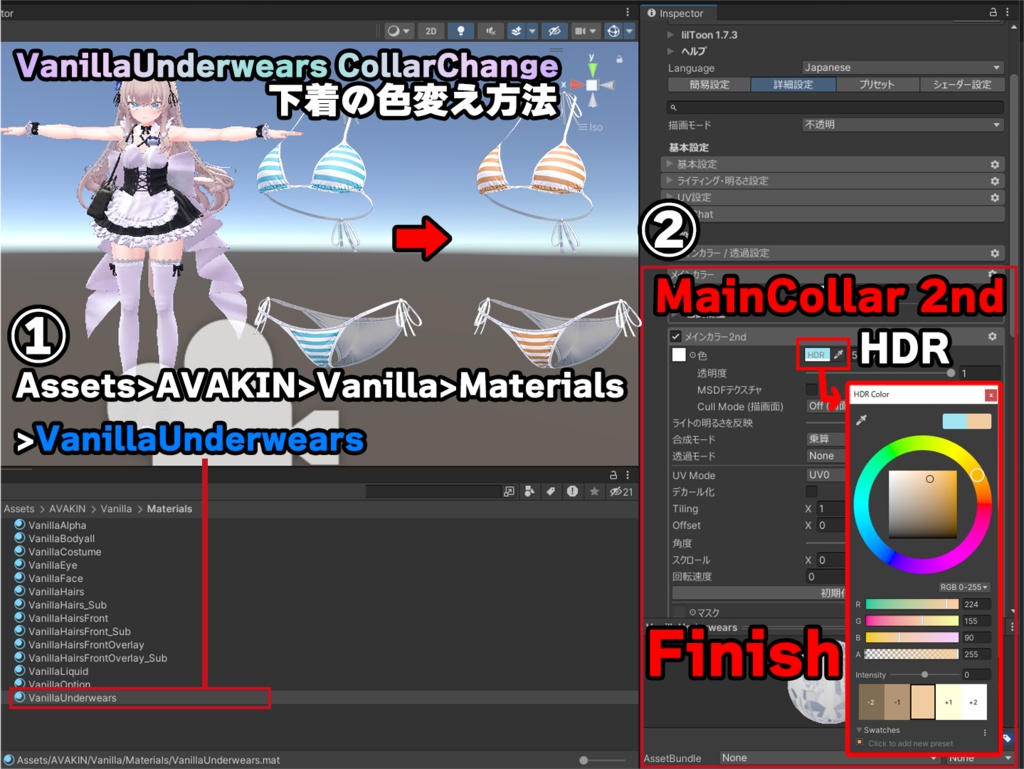Click the scene orientation gizmo

tap(590, 84)
